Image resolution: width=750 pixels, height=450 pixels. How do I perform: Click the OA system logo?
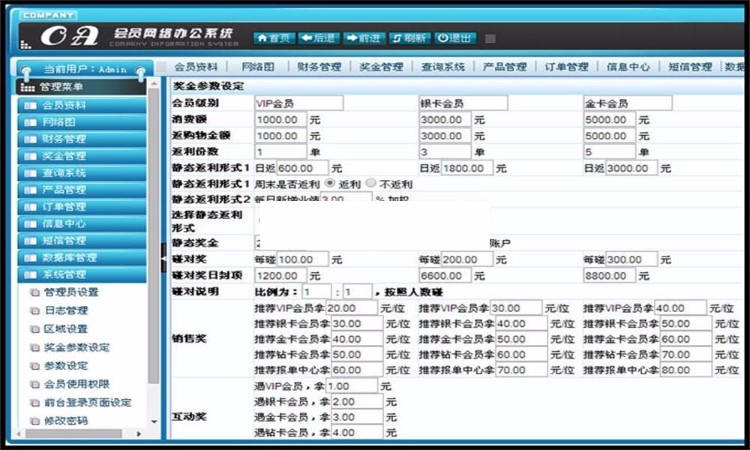(69, 36)
